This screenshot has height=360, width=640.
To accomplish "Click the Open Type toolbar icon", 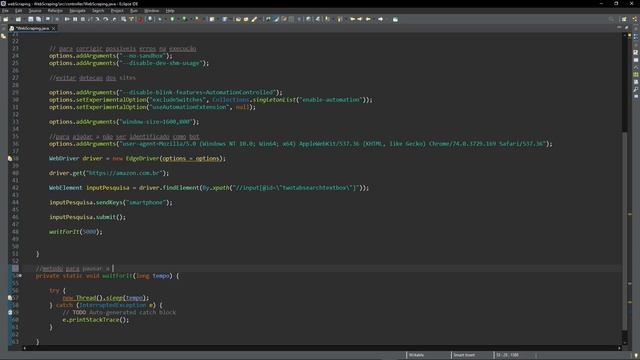I will (238, 19).
